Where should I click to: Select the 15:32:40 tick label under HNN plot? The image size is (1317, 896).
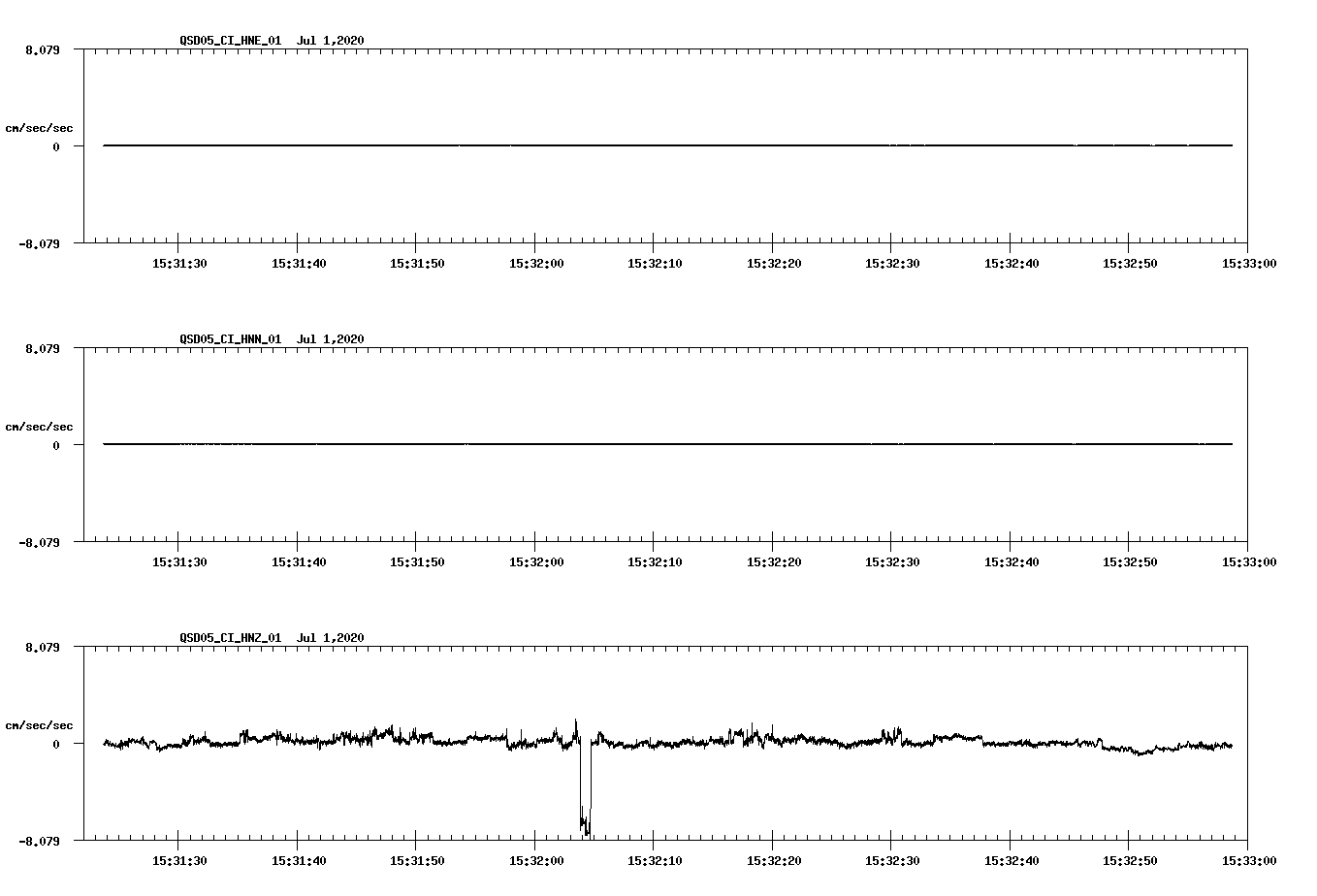tap(1011, 561)
